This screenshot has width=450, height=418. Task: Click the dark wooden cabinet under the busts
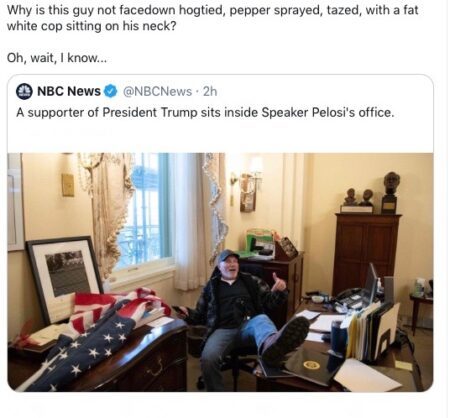pyautogui.click(x=368, y=252)
